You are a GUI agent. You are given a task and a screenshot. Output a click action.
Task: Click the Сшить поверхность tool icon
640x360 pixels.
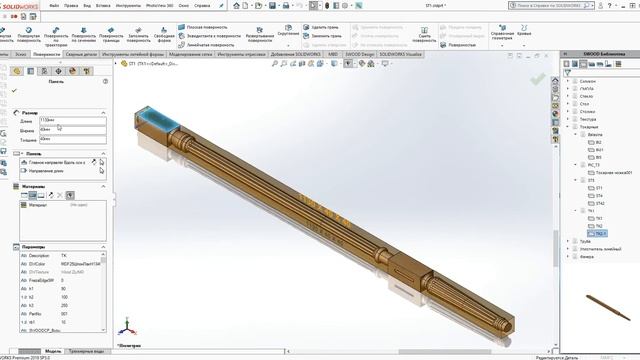click(424, 30)
